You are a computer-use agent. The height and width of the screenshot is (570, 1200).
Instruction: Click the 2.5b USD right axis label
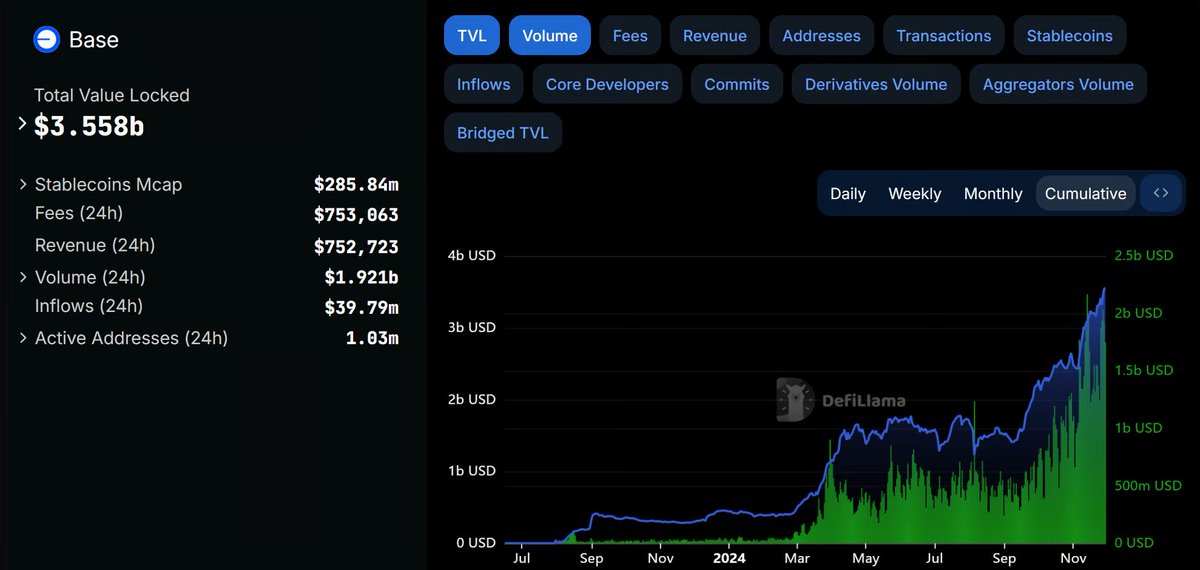1144,255
